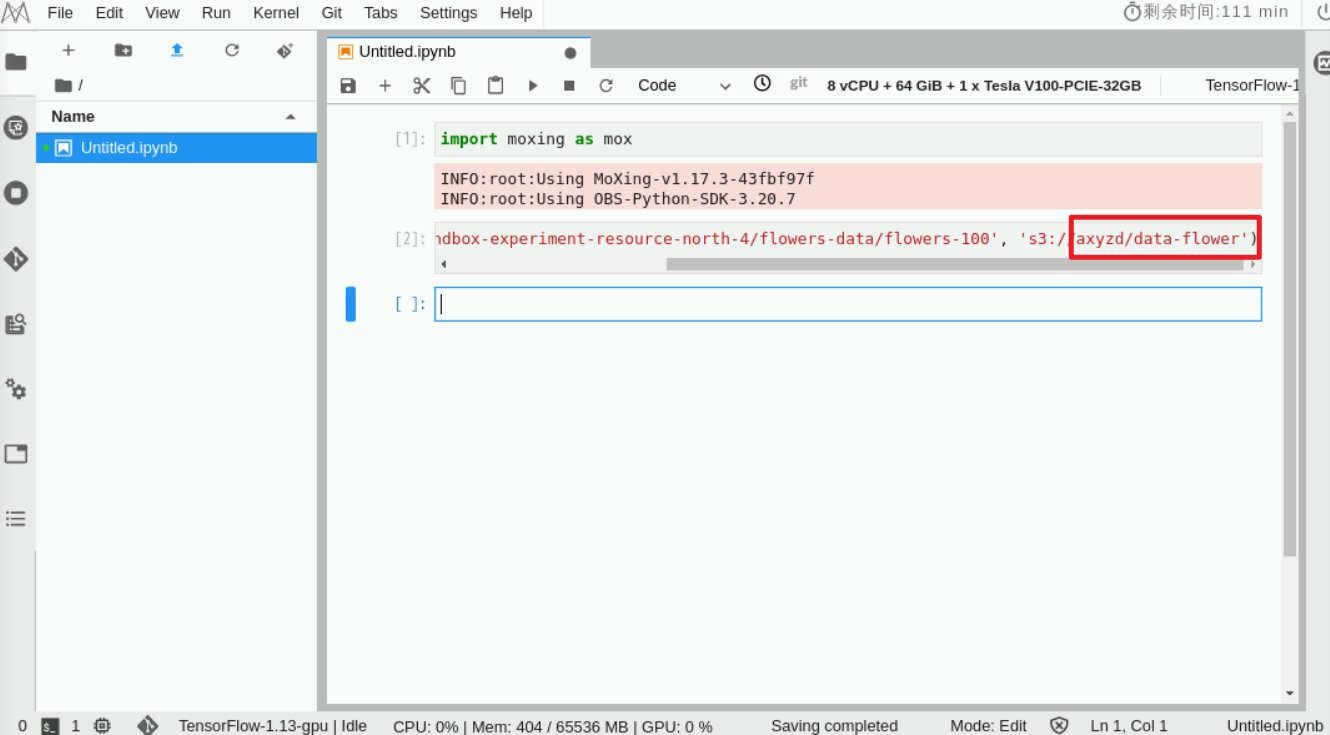The height and width of the screenshot is (735, 1330).
Task: Paste cell from clipboard
Action: coord(495,85)
